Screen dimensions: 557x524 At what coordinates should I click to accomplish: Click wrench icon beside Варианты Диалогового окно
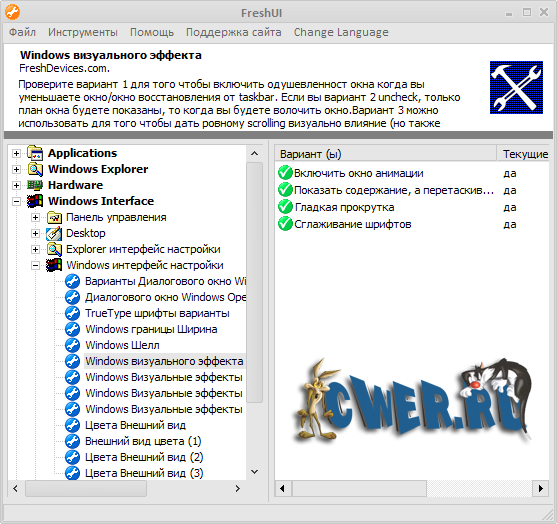click(72, 281)
